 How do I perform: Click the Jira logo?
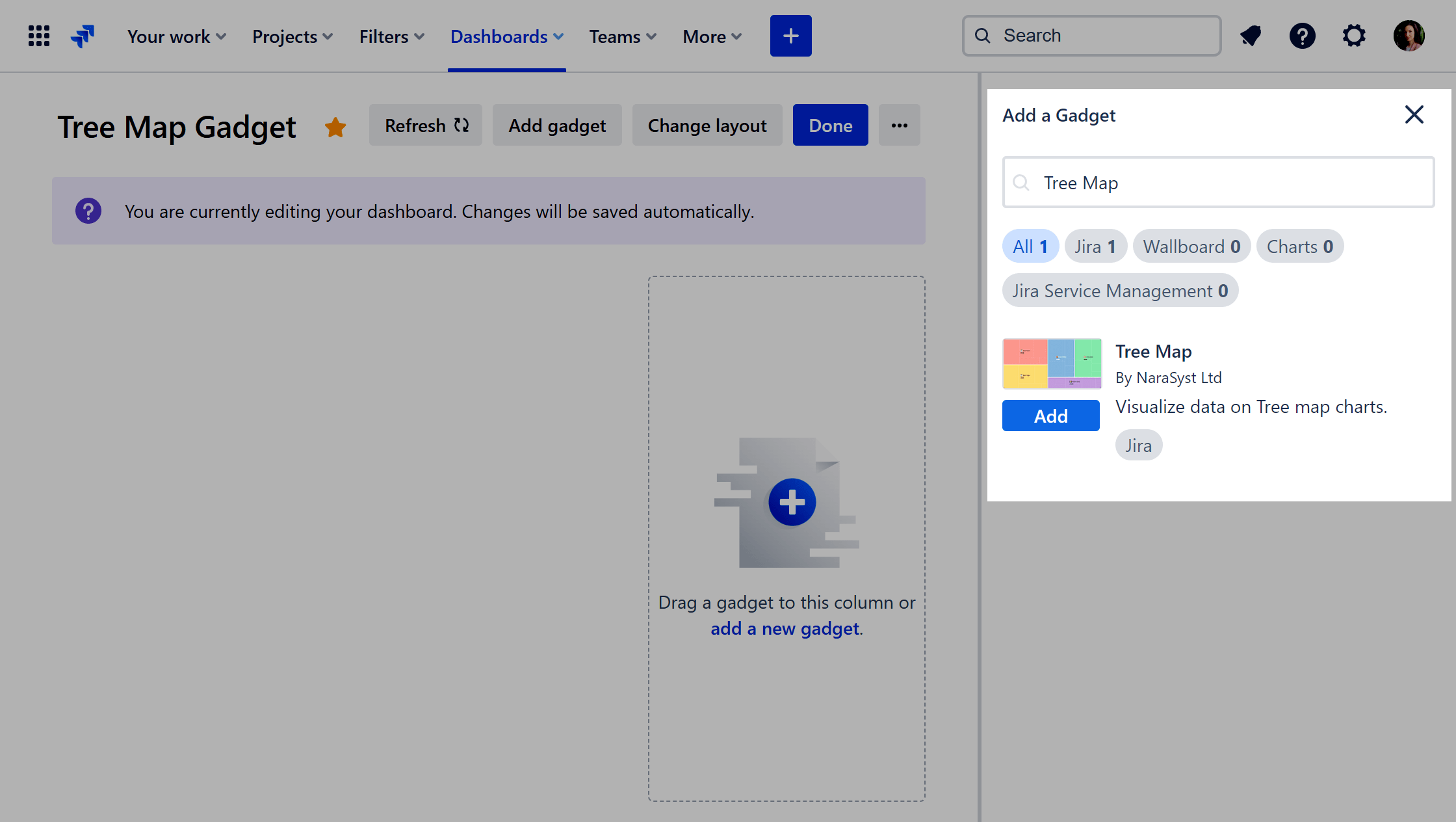(83, 36)
